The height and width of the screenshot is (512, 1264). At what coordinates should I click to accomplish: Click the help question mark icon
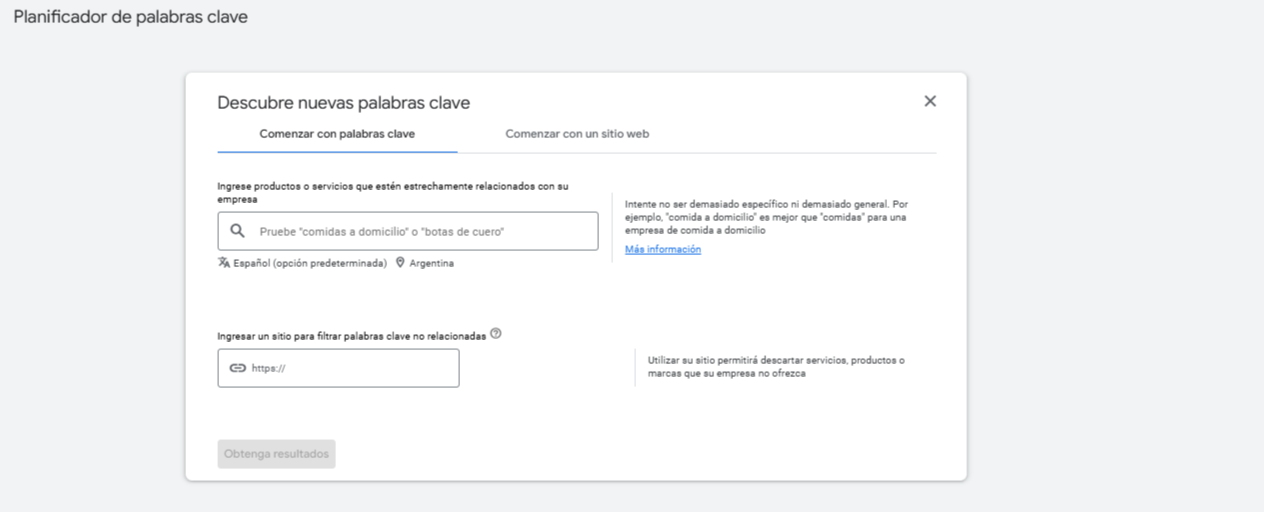pos(496,334)
